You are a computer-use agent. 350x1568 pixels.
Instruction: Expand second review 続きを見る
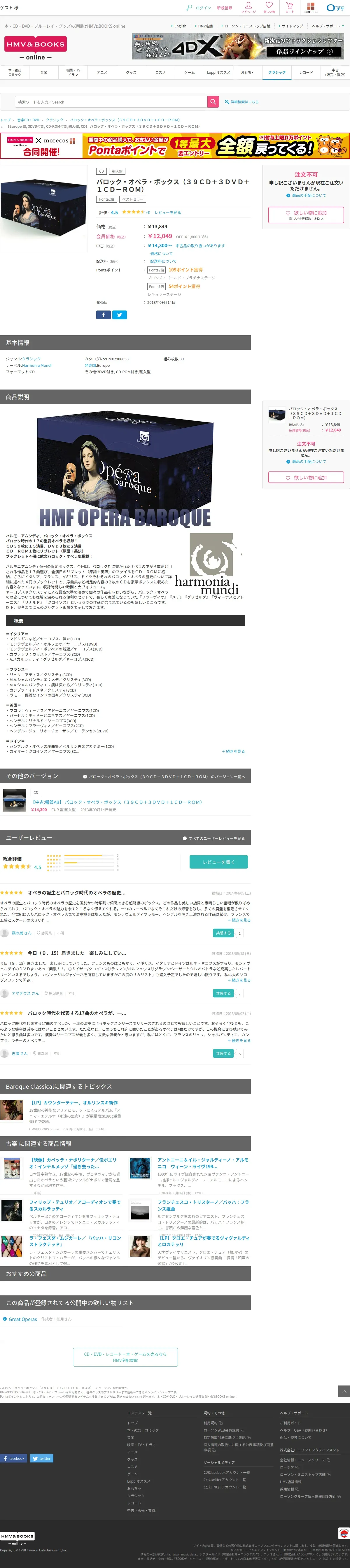click(239, 980)
